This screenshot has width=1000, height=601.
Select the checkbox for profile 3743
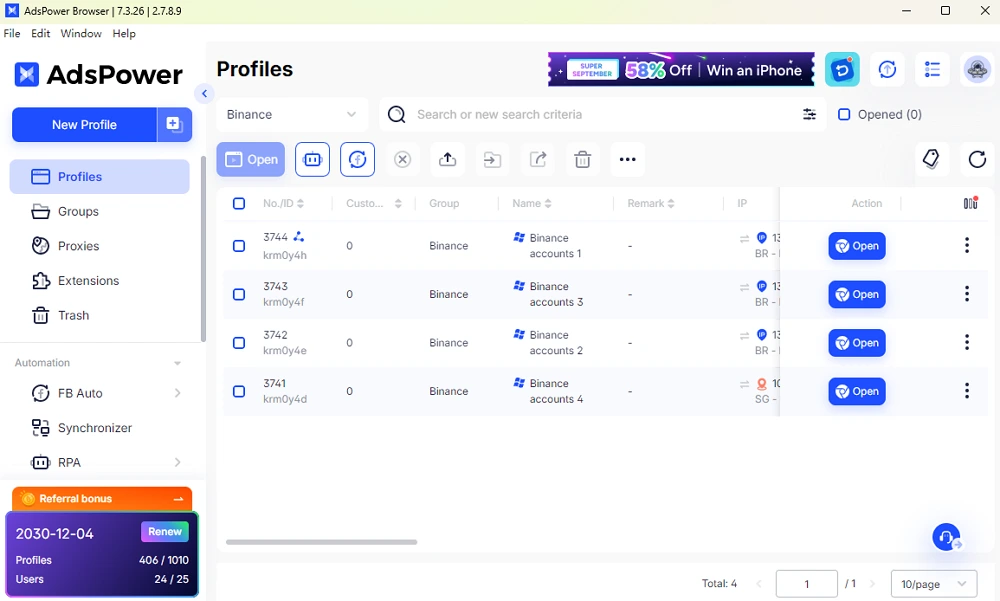pyautogui.click(x=239, y=294)
